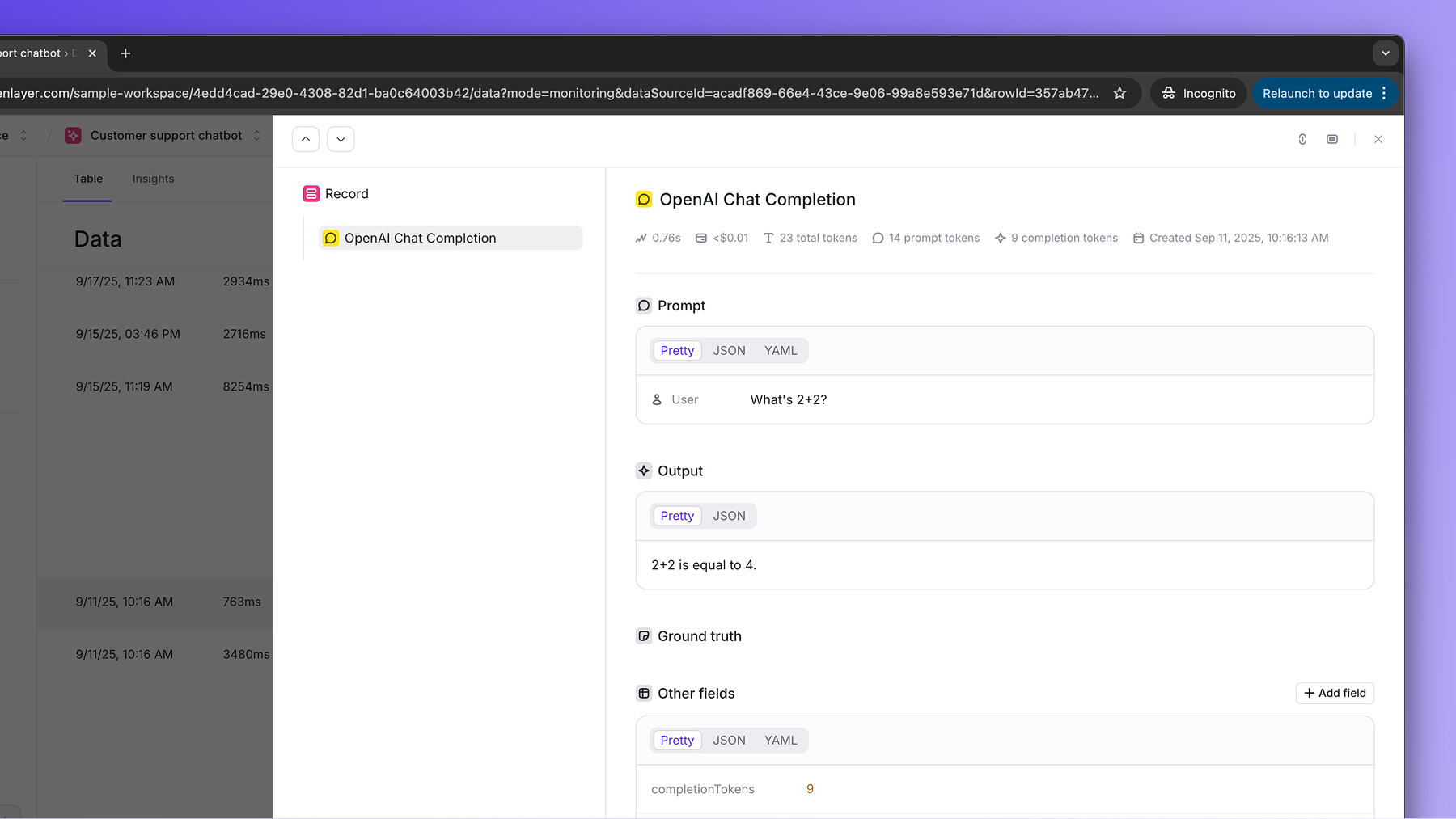Click the Prompt section icon

644,306
